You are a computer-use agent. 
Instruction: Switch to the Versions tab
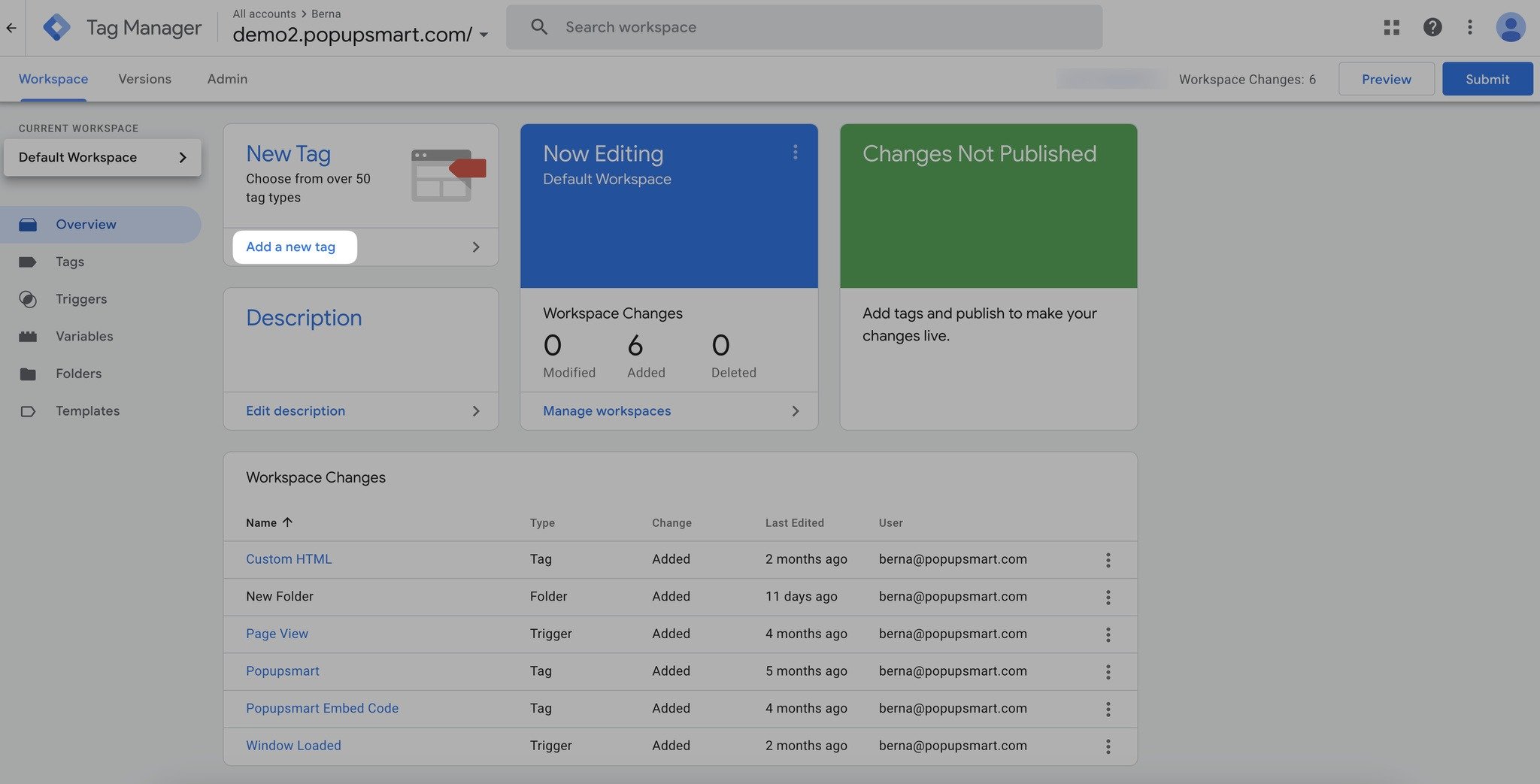tap(144, 79)
